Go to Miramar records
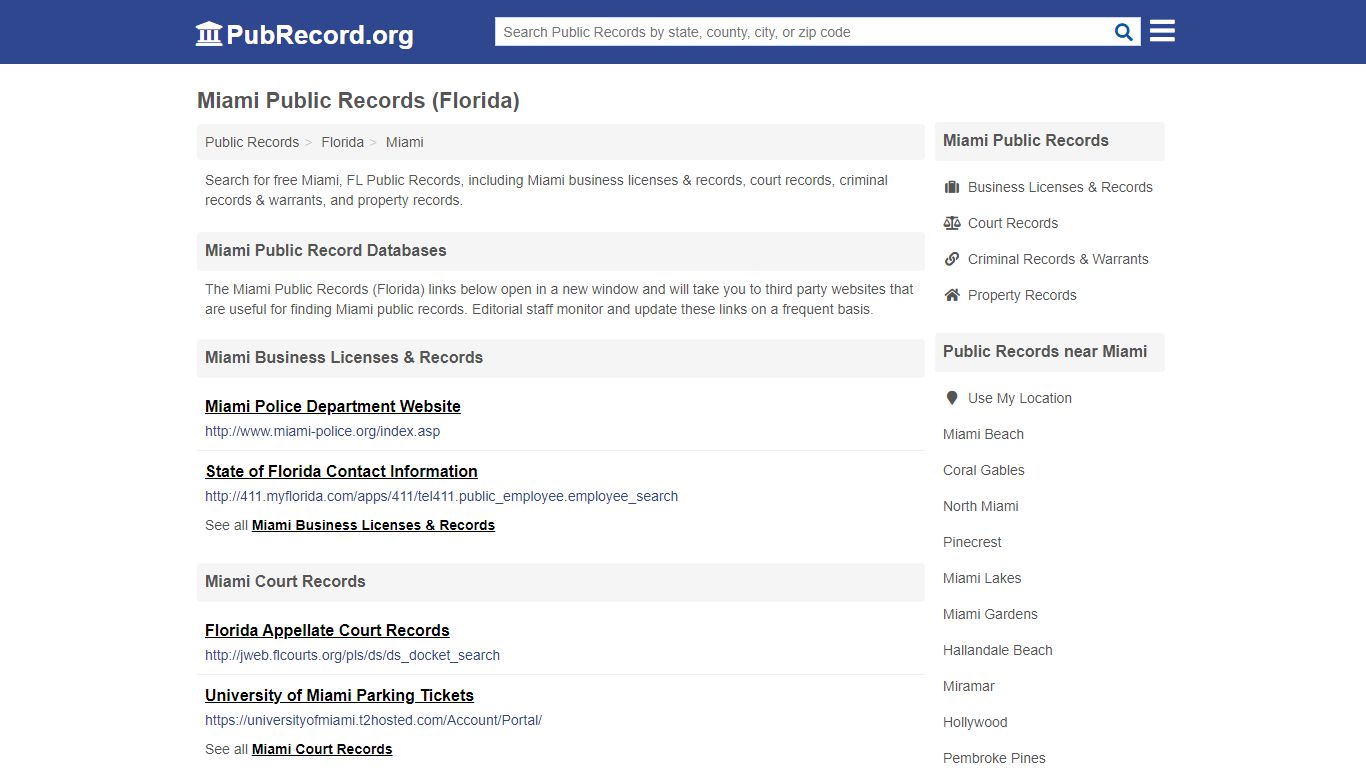Screen dimensions: 1366x768 coord(969,686)
